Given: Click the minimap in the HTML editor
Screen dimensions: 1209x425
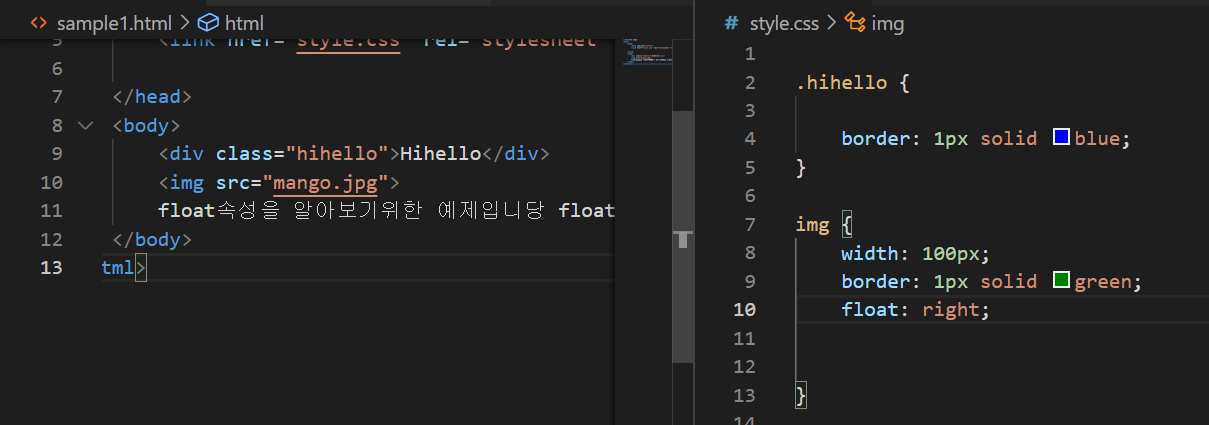Looking at the screenshot, I should [x=645, y=52].
